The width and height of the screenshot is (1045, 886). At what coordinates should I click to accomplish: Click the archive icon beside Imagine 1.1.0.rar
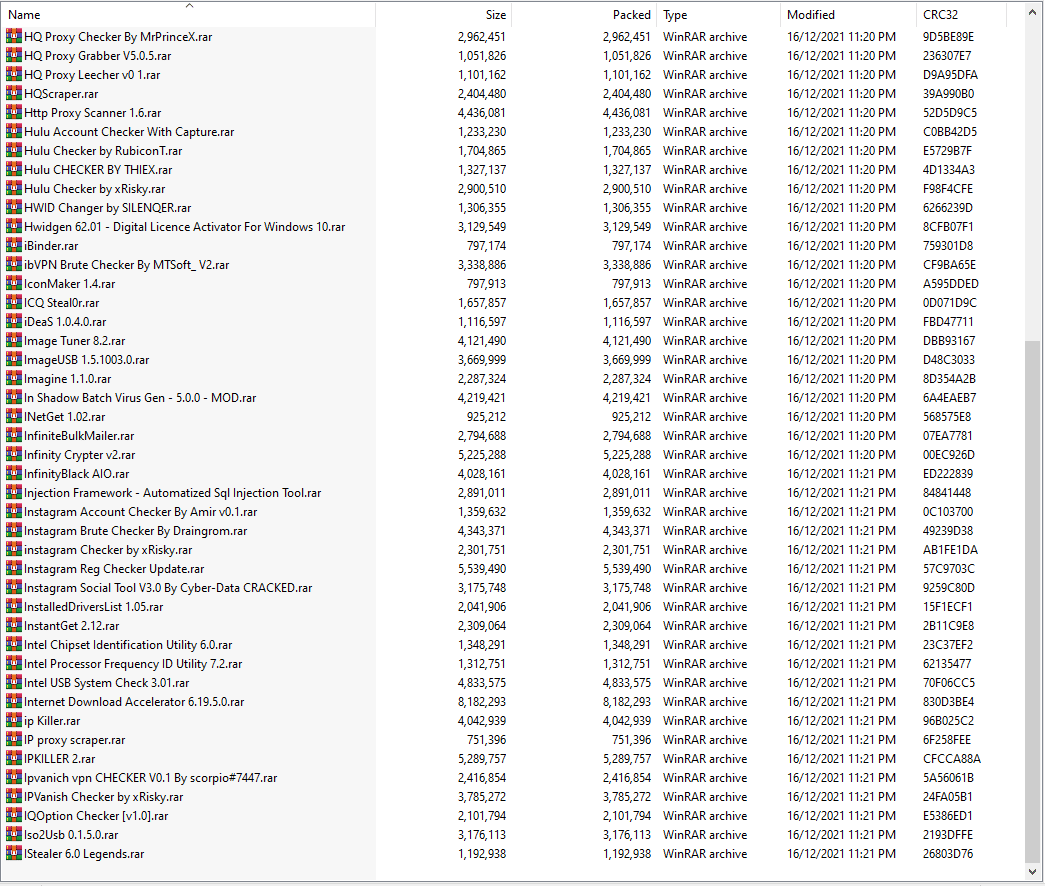click(13, 379)
